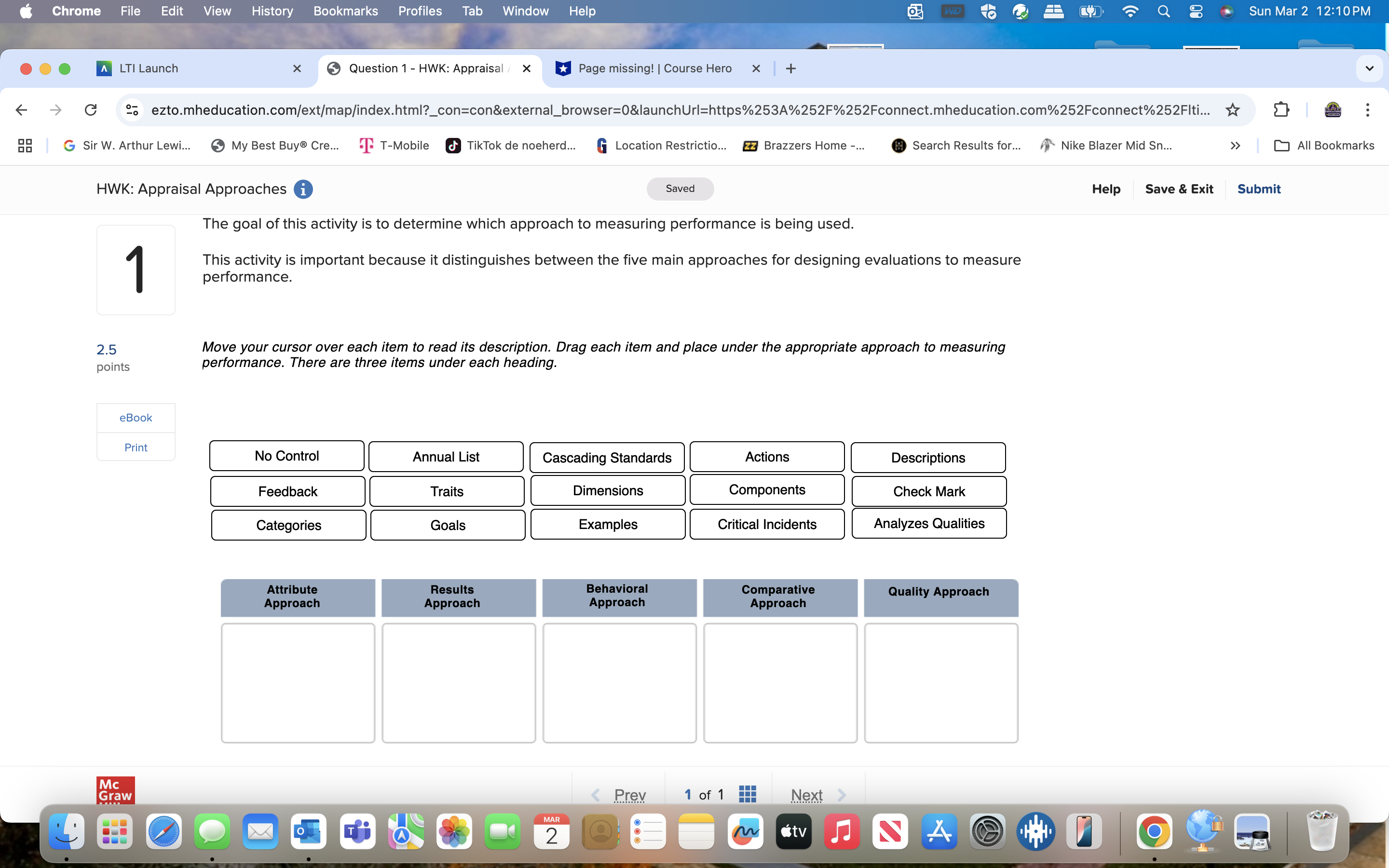1389x868 pixels.
Task: Open the History menu
Action: (272, 11)
